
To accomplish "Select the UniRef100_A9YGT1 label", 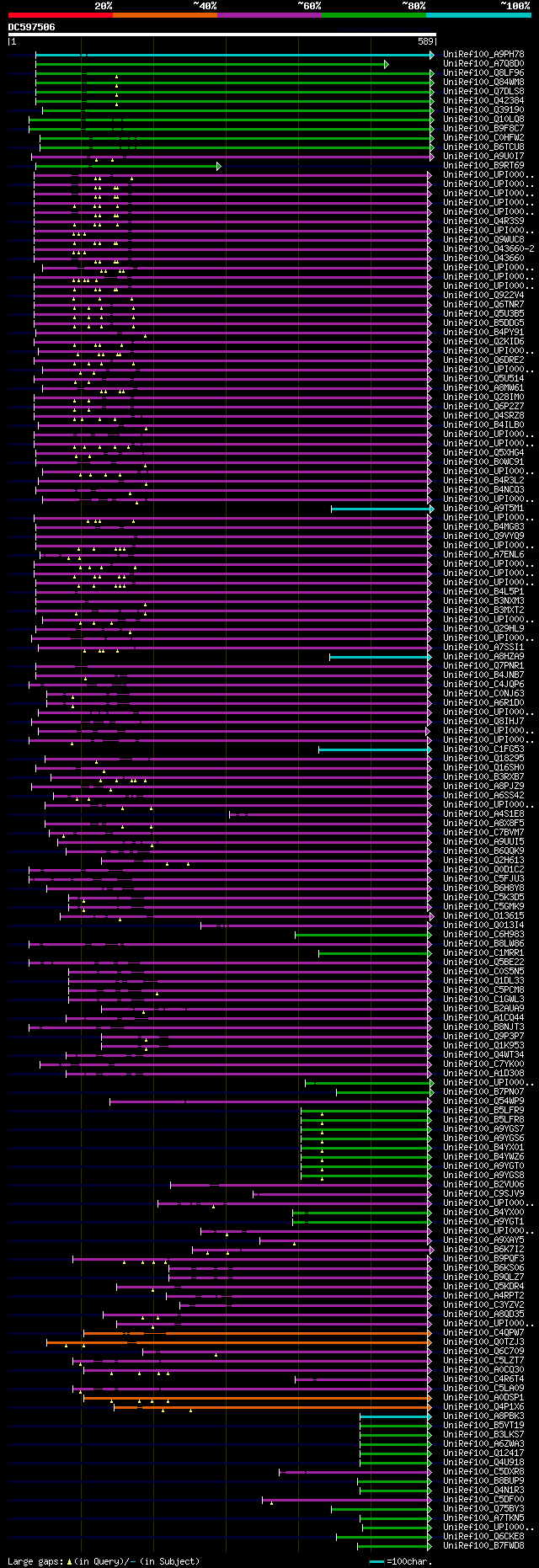I will [x=483, y=1221].
